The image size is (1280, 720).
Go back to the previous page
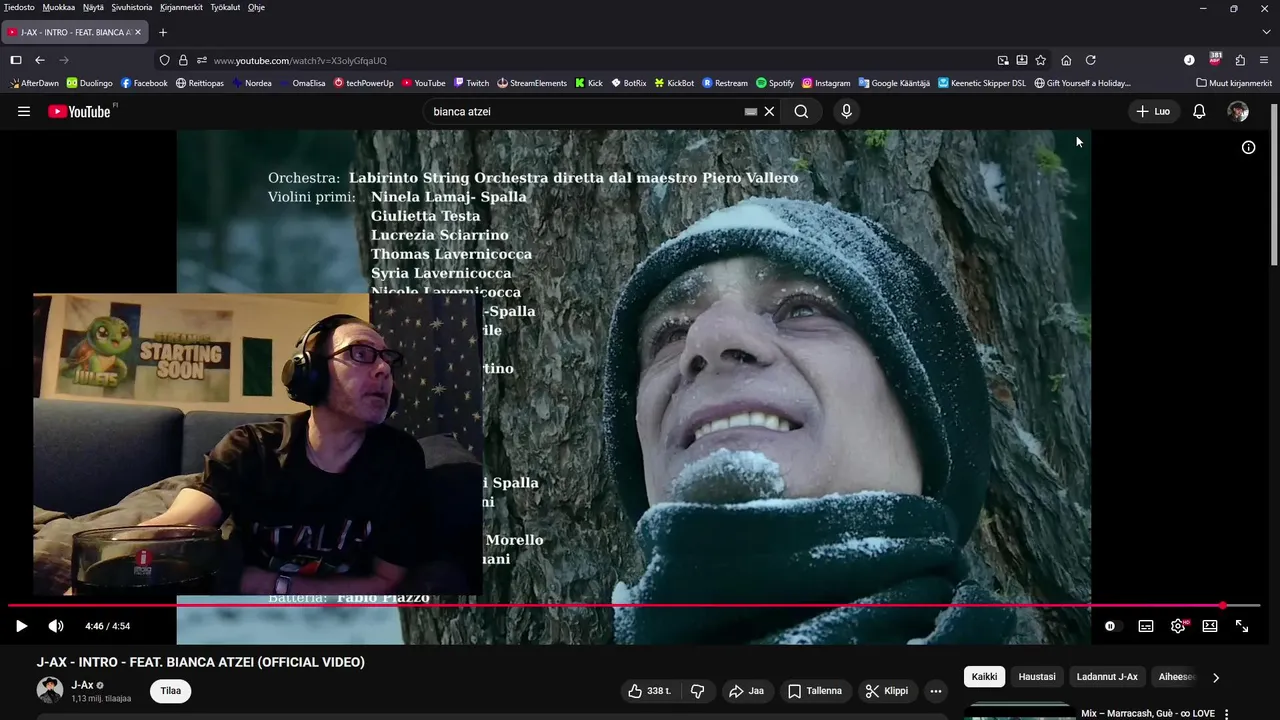click(40, 60)
